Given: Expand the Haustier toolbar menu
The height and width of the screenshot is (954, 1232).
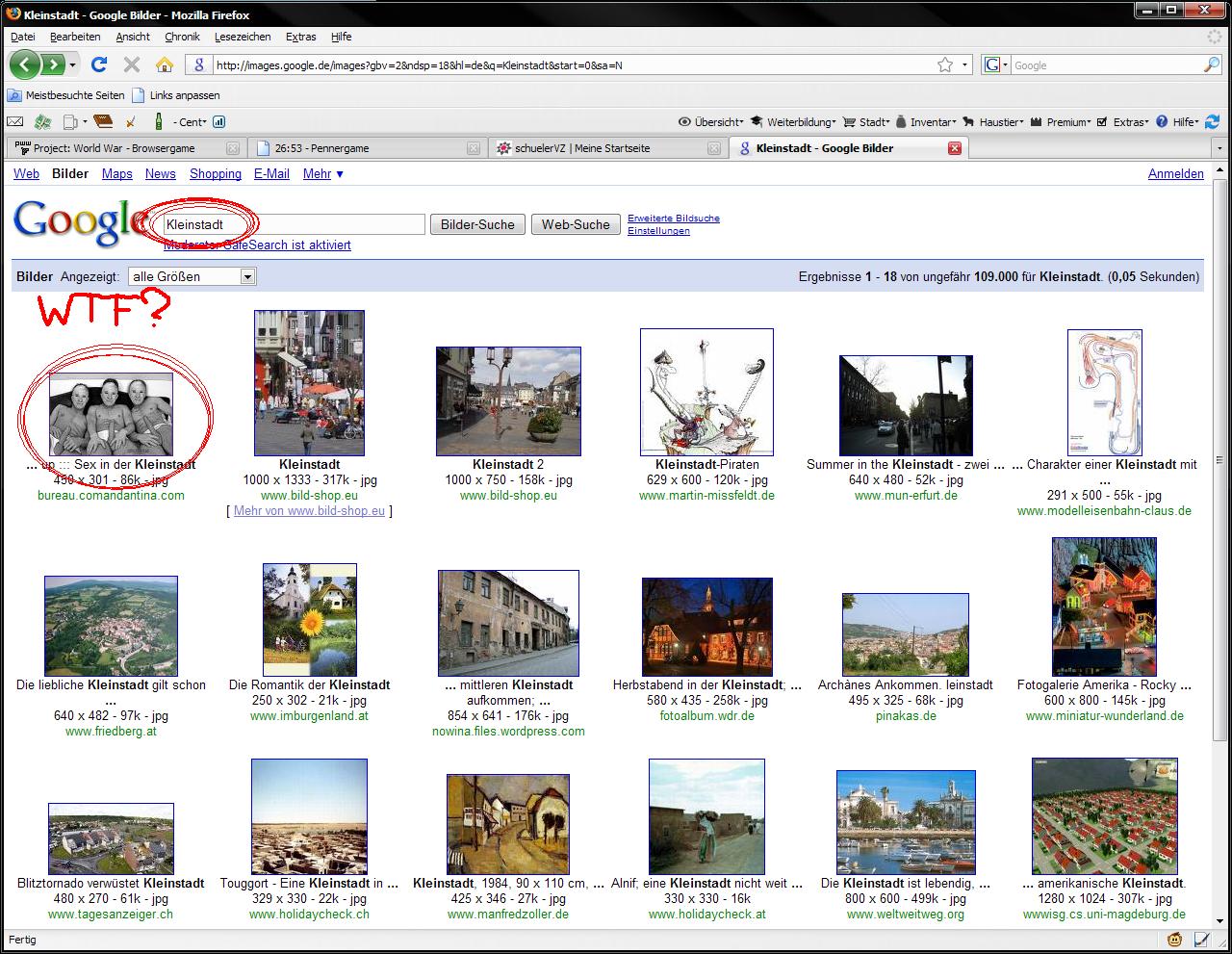Looking at the screenshot, I should click(x=992, y=122).
